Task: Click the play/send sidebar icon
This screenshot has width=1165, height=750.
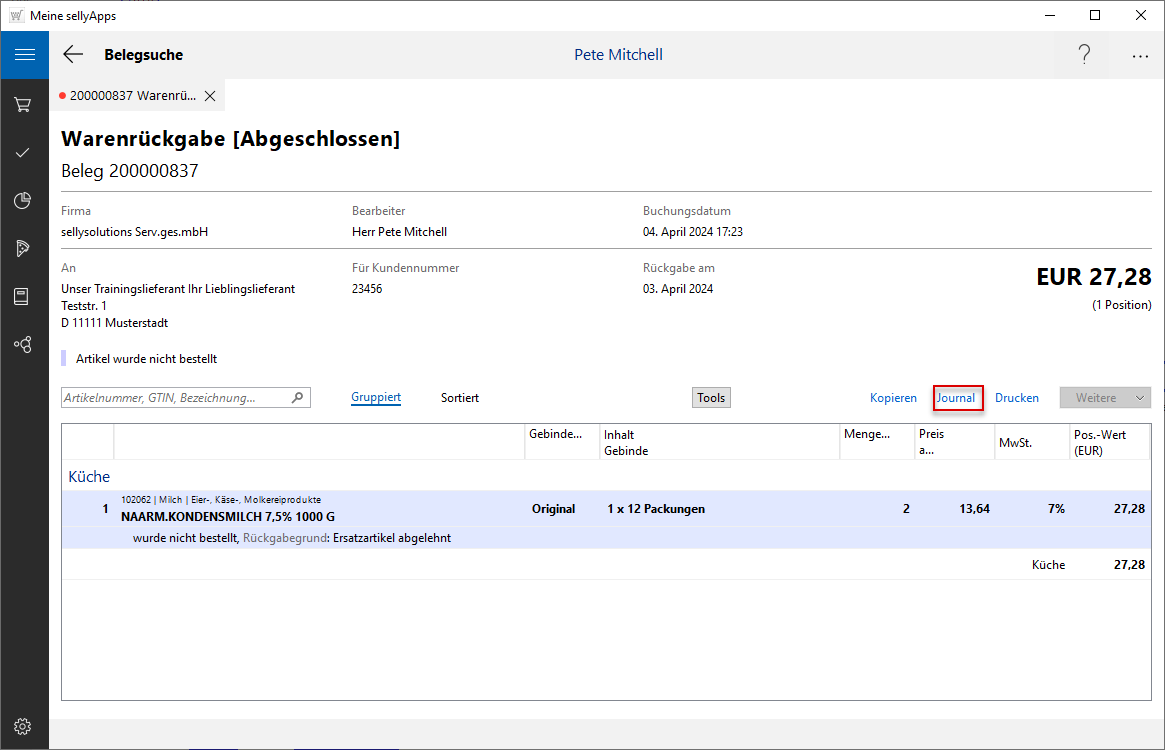Action: coord(23,249)
